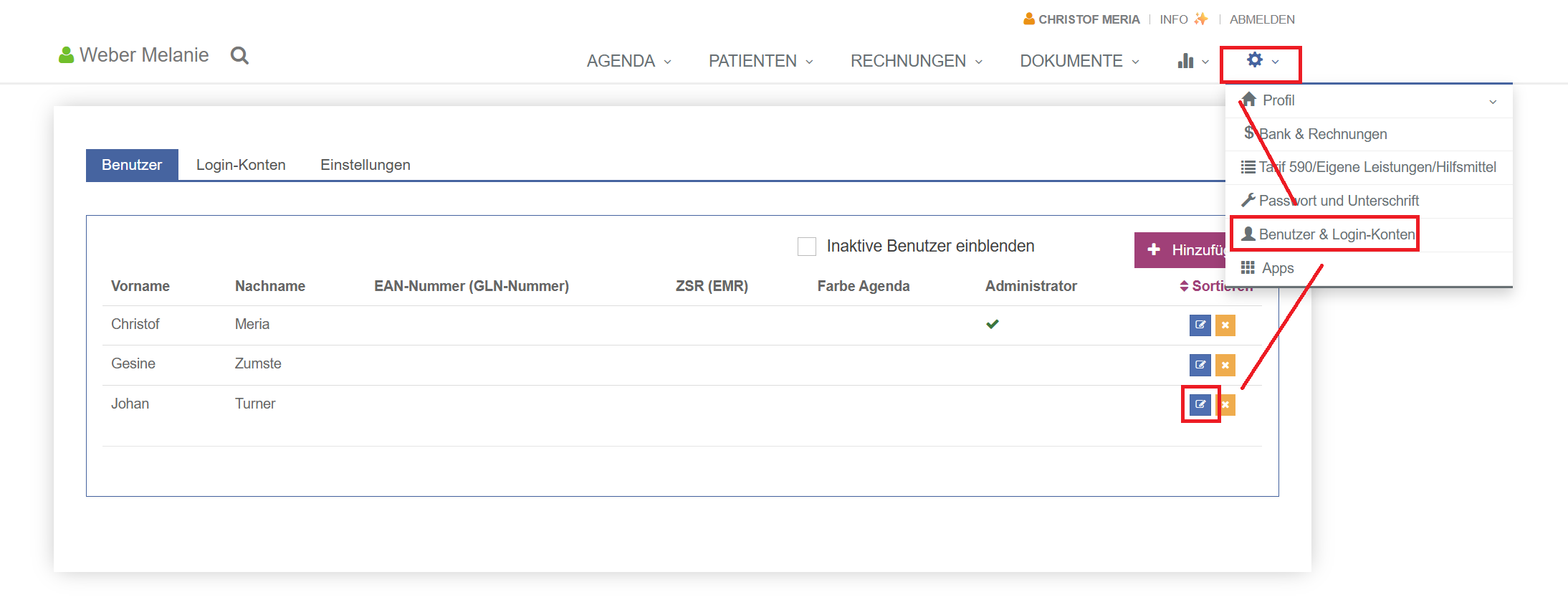
Task: Expand the PATIENTEN dropdown menu
Action: point(760,62)
